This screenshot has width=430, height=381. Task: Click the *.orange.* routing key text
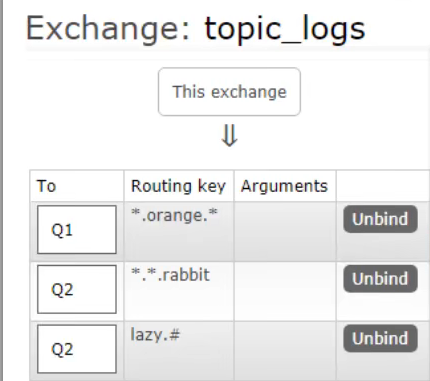tap(174, 215)
